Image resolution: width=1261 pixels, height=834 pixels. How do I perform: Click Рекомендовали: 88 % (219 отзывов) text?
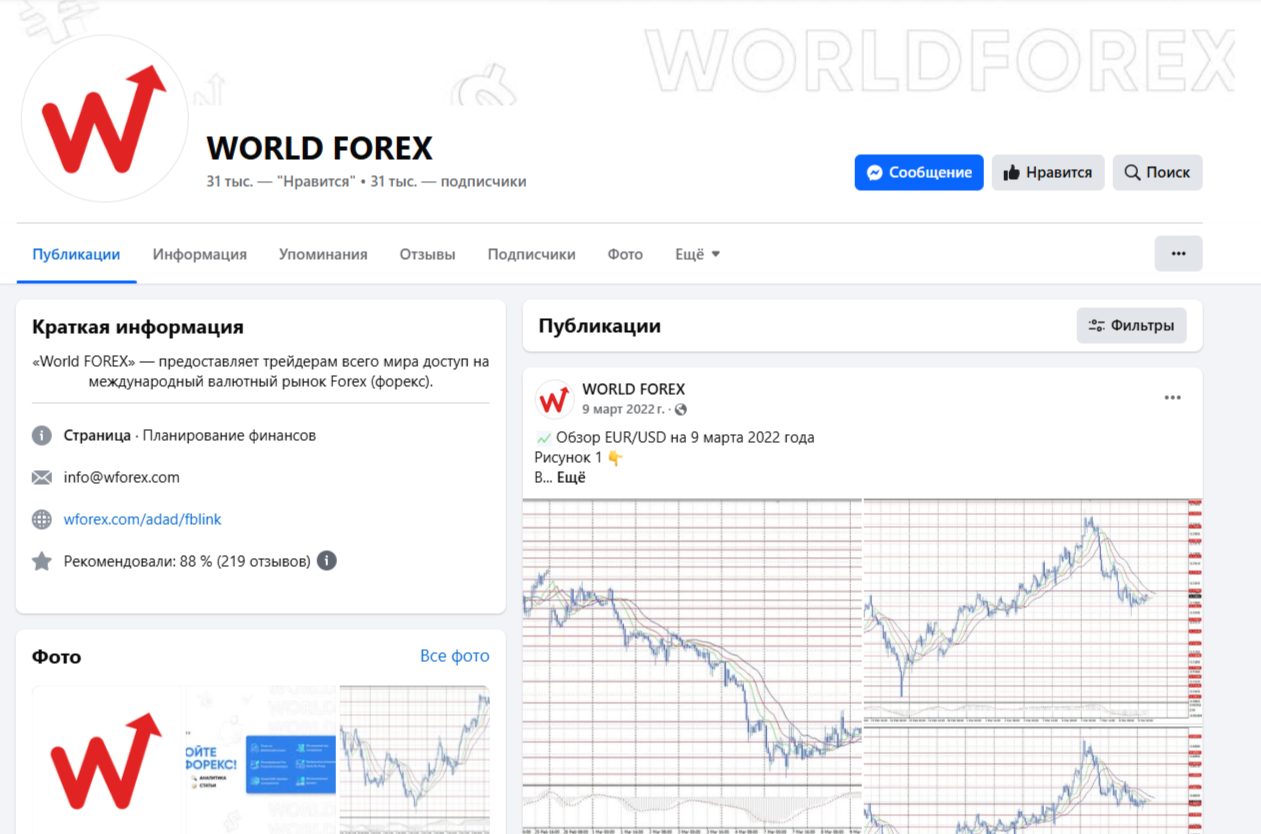(187, 561)
